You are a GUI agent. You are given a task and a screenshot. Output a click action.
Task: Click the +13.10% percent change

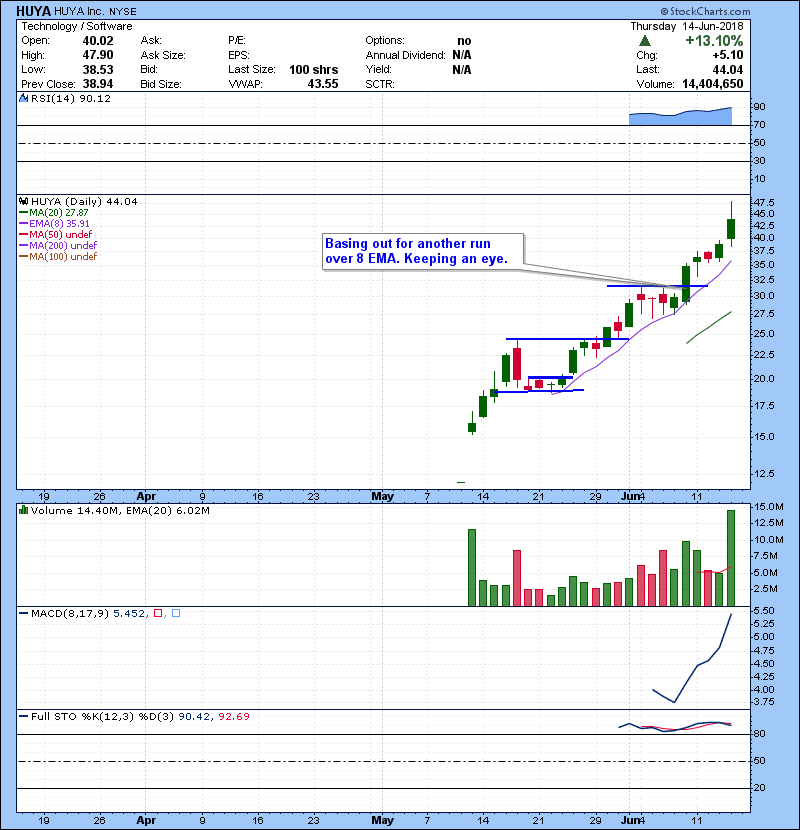tap(714, 41)
